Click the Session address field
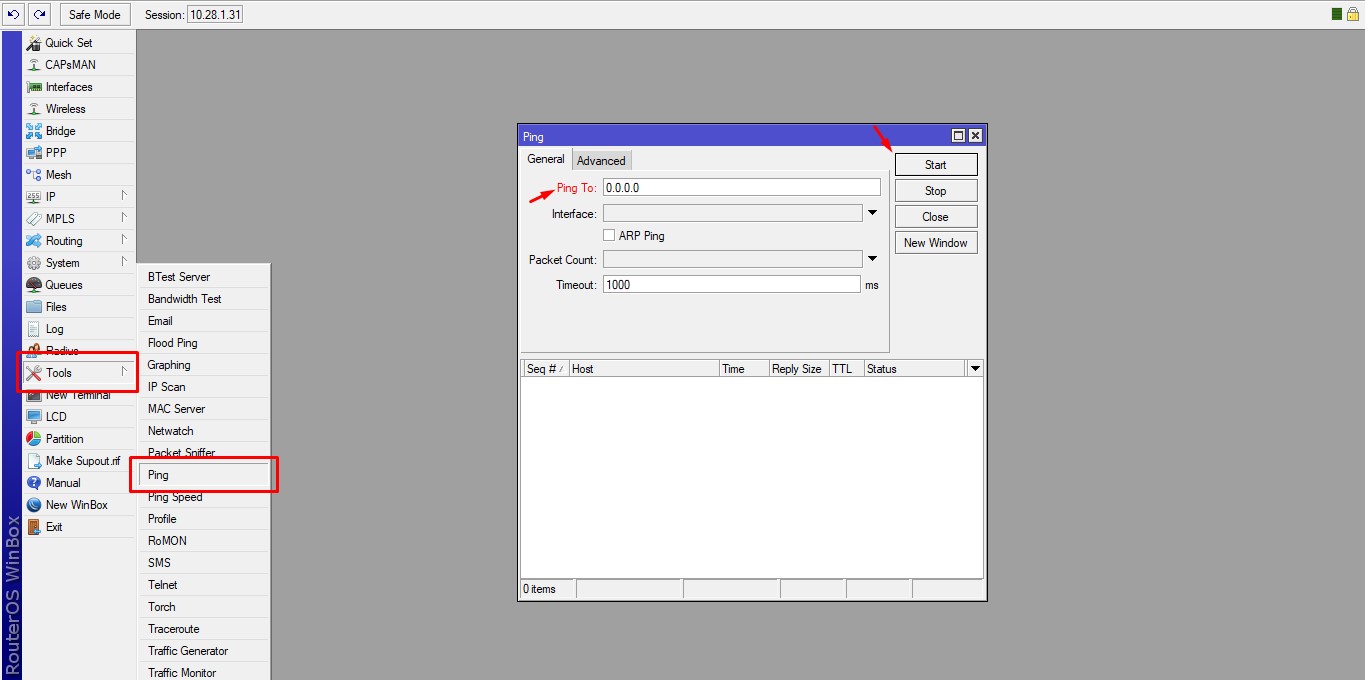The width and height of the screenshot is (1365, 680). (x=215, y=15)
